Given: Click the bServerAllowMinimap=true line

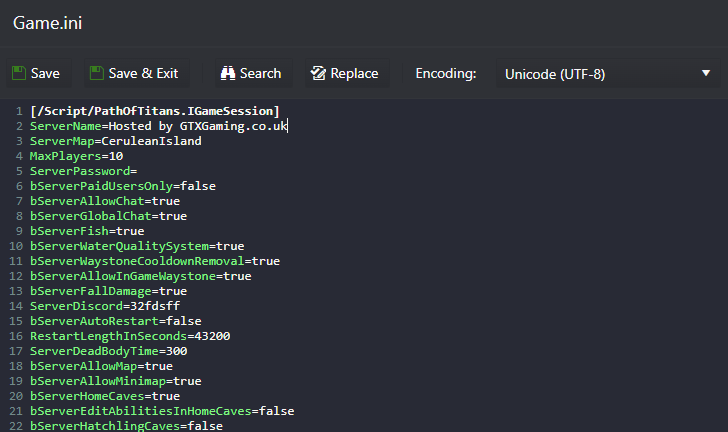Looking at the screenshot, I should (116, 381).
